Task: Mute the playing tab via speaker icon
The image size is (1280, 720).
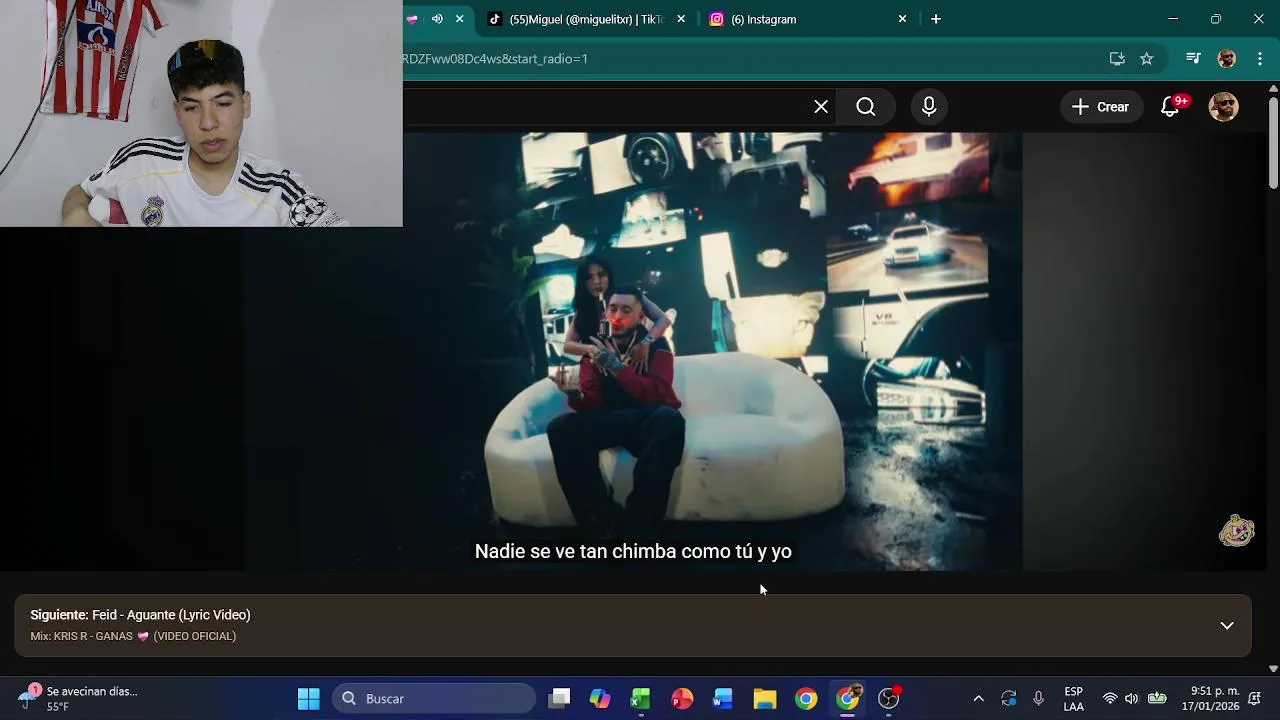Action: click(437, 19)
